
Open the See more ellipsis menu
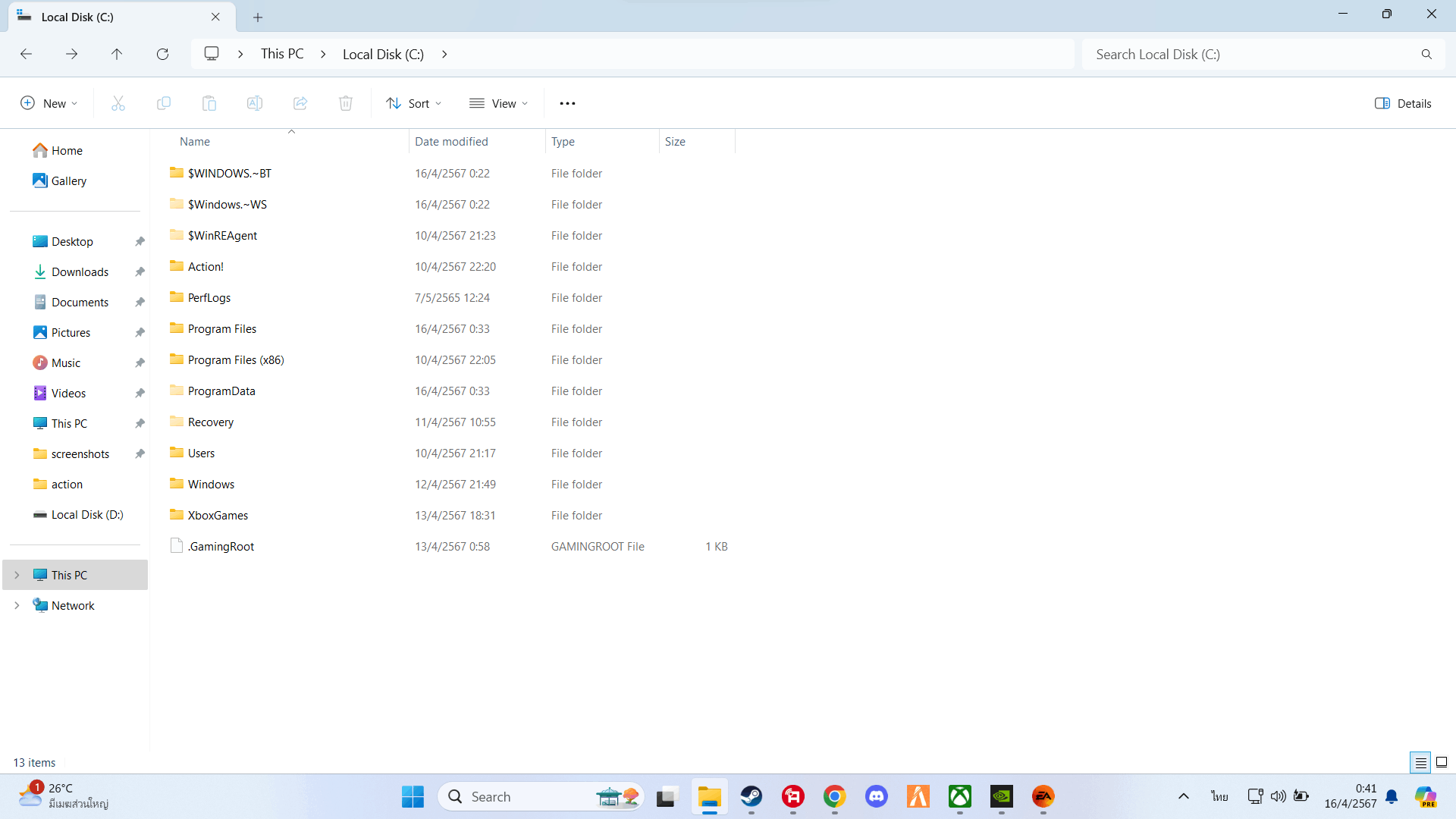[567, 103]
